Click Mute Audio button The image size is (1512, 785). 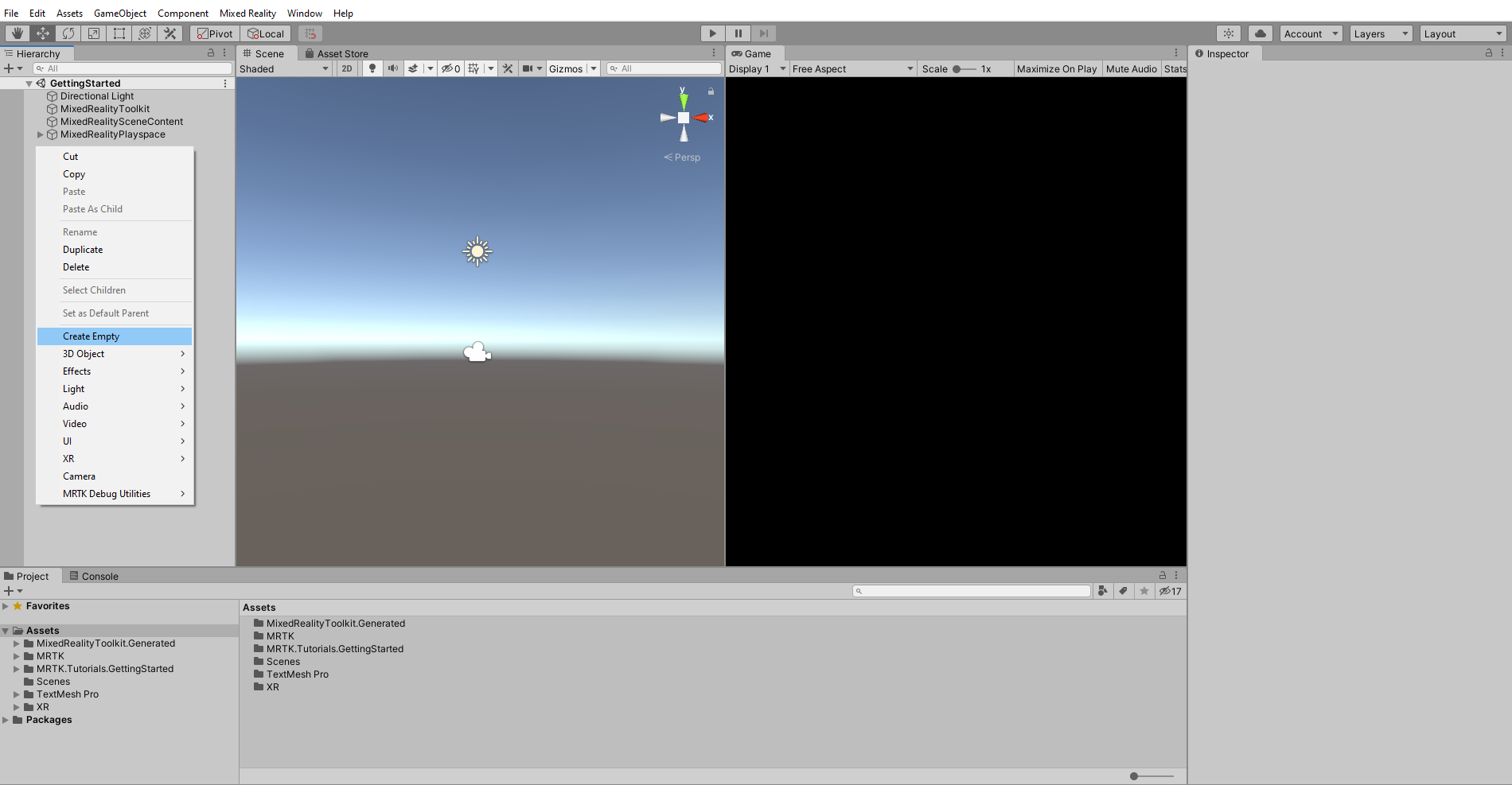click(1132, 68)
